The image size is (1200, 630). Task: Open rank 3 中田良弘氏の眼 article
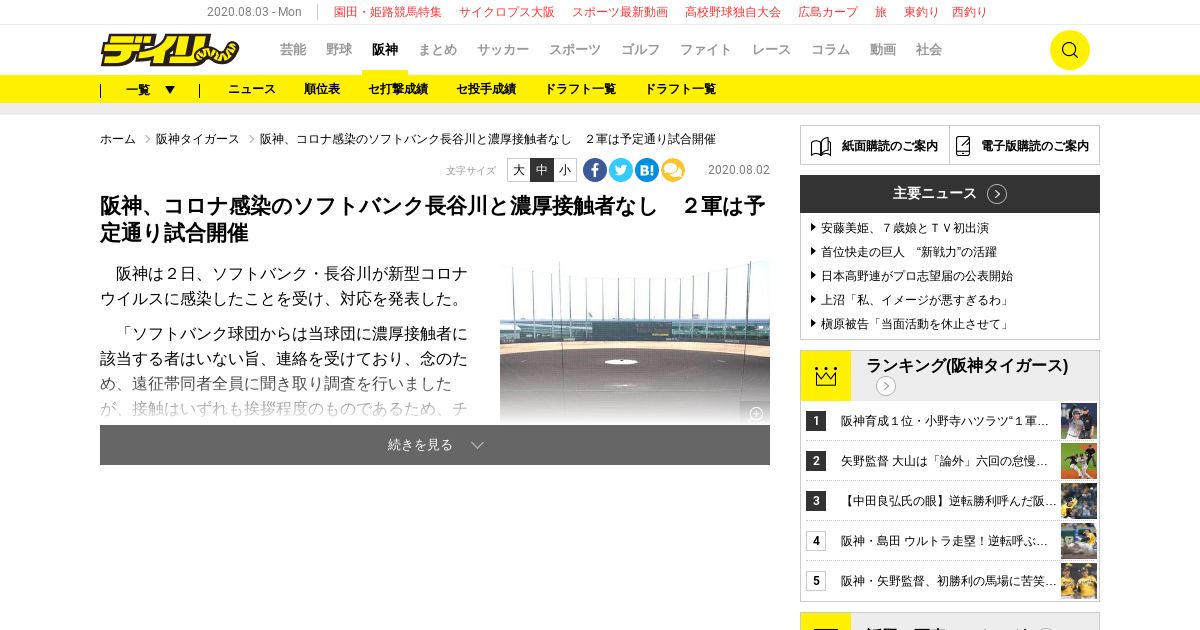coord(948,501)
